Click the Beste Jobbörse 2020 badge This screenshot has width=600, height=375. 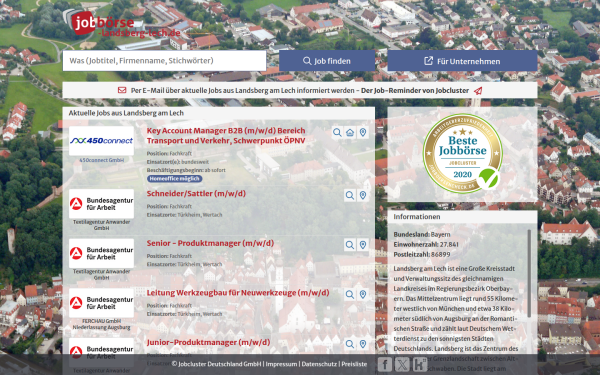coord(463,153)
